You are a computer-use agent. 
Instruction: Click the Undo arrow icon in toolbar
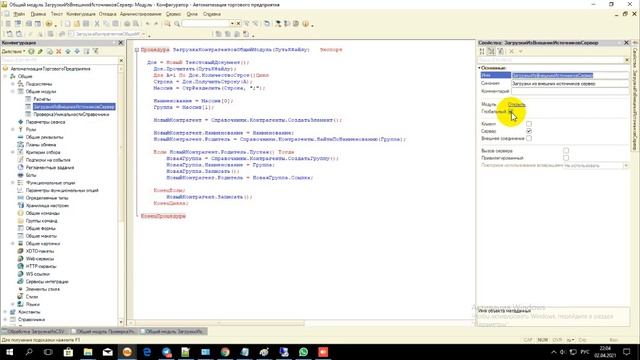[x=148, y=24]
